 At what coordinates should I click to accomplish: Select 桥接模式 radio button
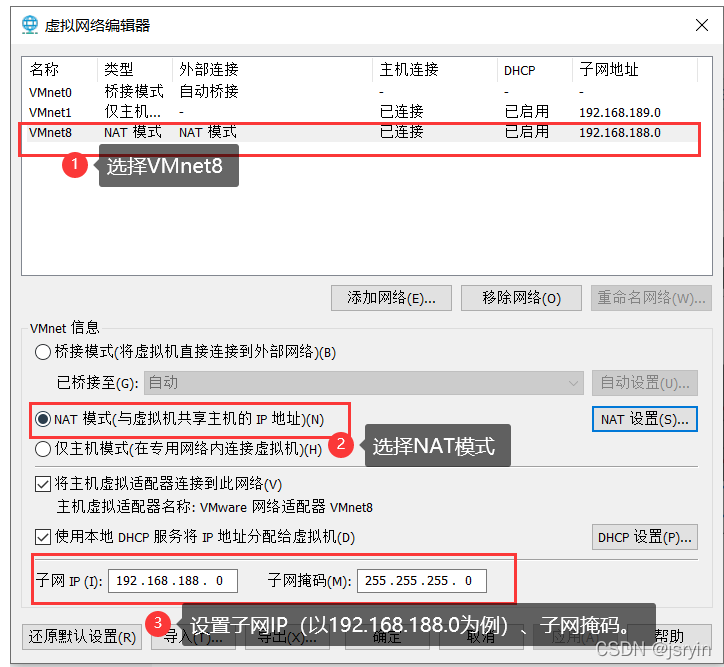click(x=43, y=352)
